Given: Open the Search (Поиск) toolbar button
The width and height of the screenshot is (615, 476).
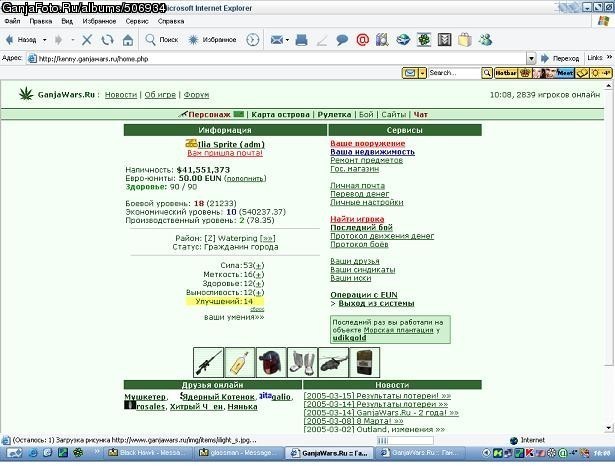Looking at the screenshot, I should click(x=161, y=40).
